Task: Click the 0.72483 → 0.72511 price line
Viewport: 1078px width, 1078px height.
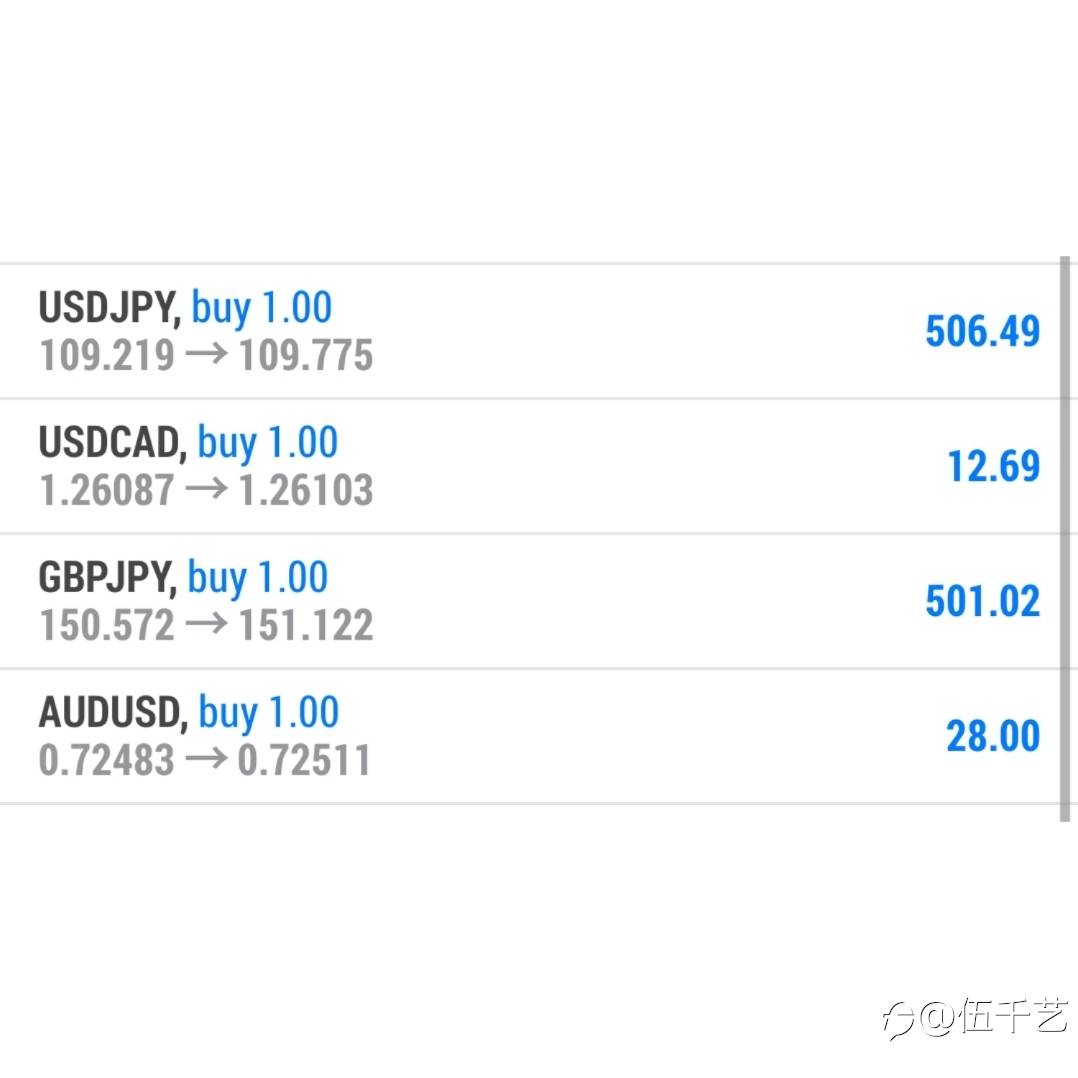Action: [x=205, y=760]
